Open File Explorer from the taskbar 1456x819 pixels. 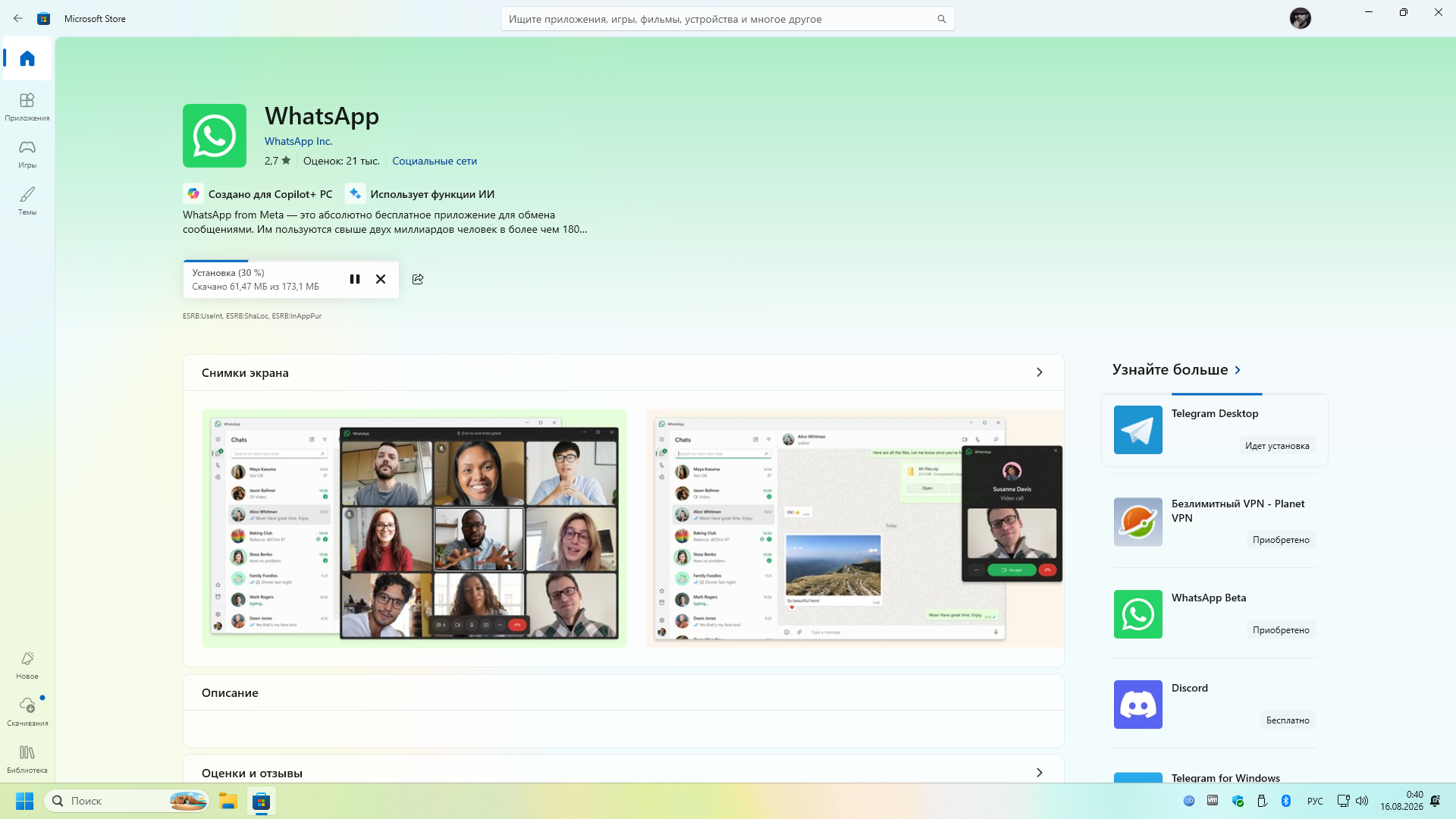[x=228, y=801]
